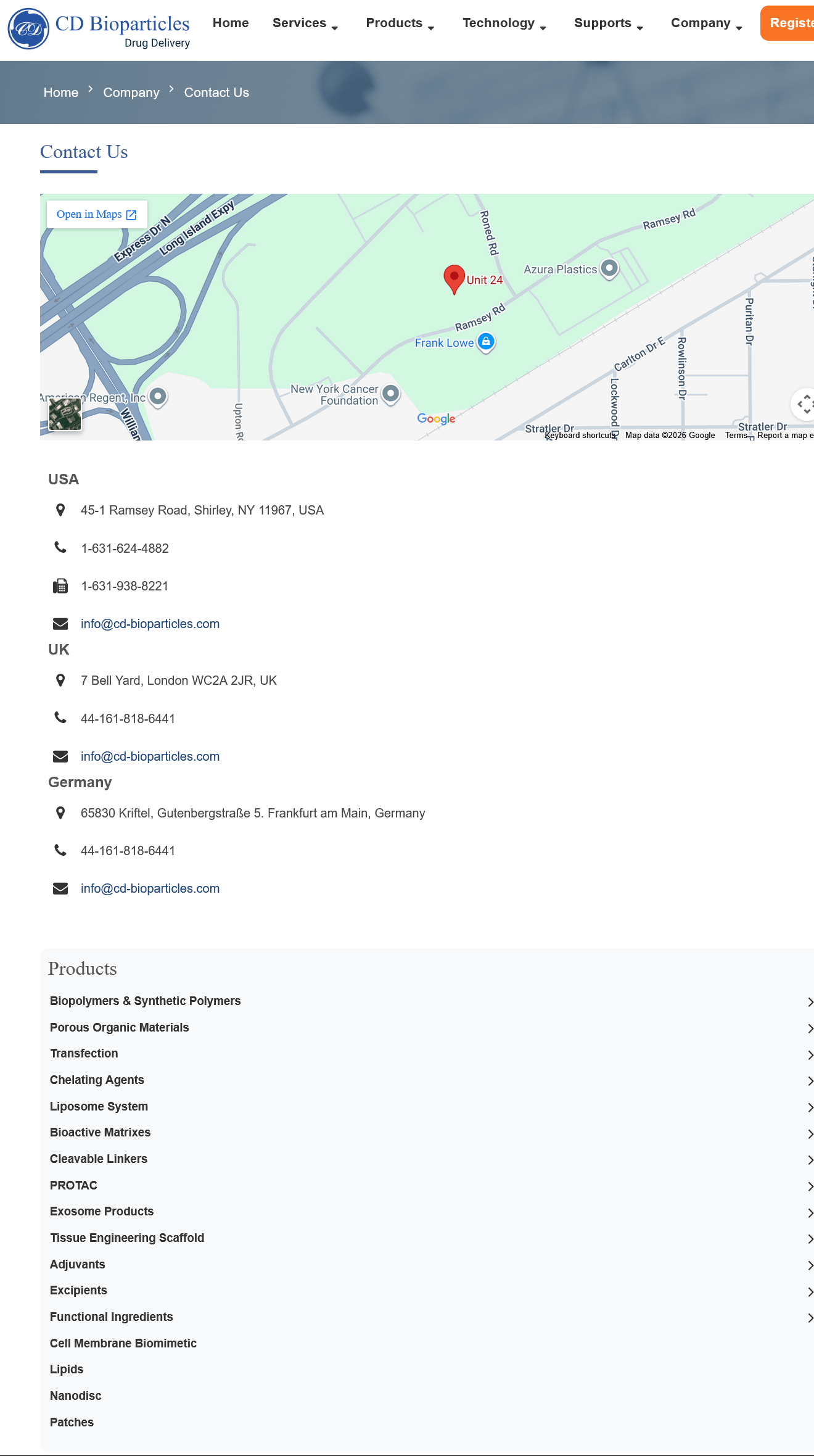This screenshot has height=1456, width=814.
Task: Click the Open in Maps link
Action: [97, 215]
